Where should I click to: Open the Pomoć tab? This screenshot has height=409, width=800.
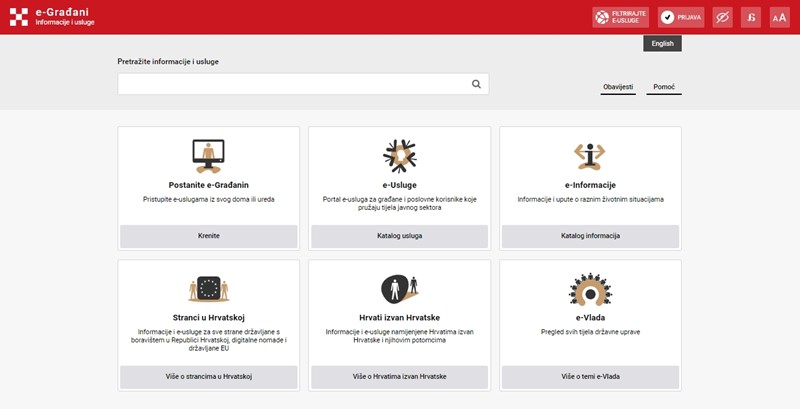point(664,88)
